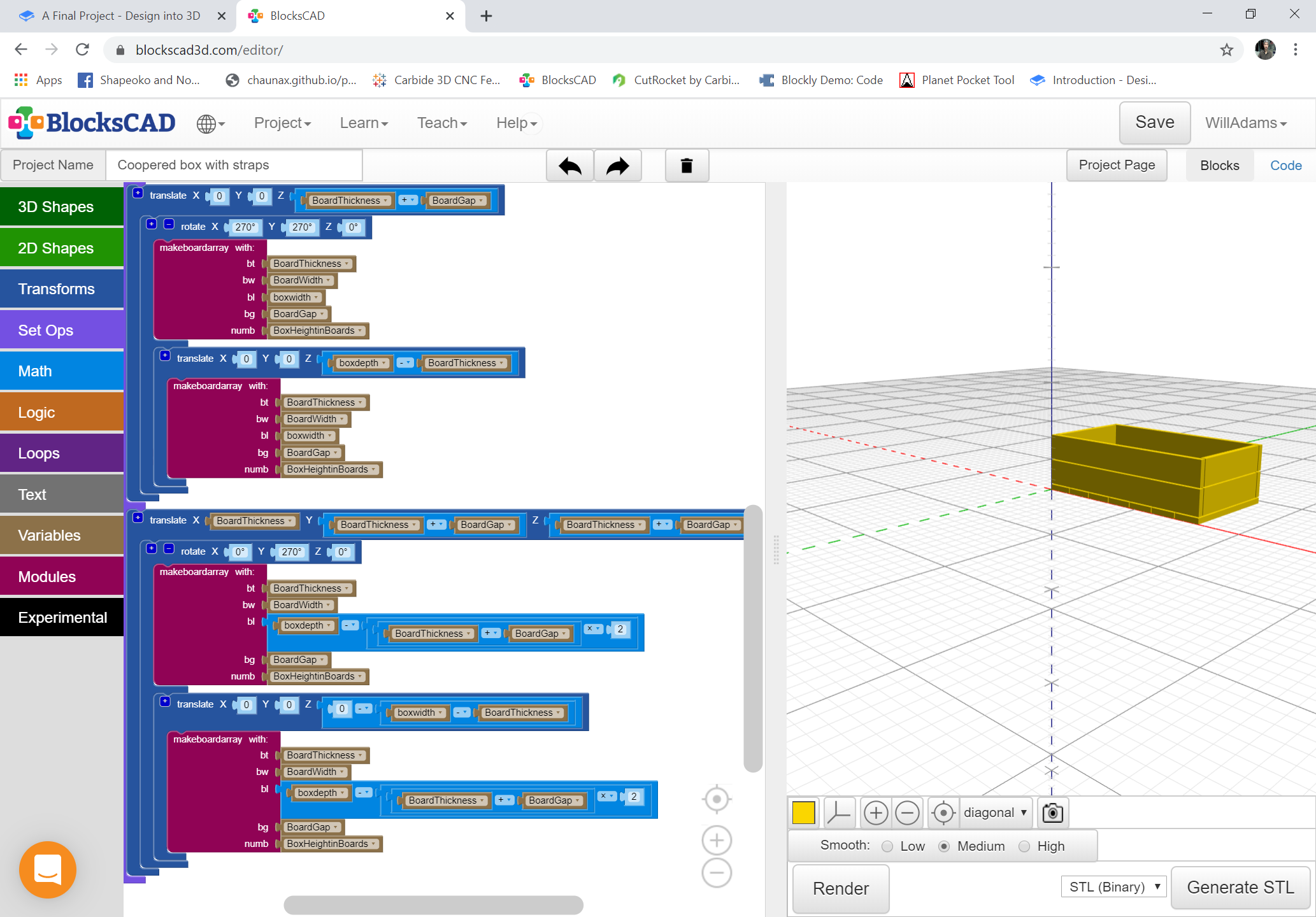This screenshot has height=917, width=1316.
Task: Open the Teach menu
Action: pos(442,123)
